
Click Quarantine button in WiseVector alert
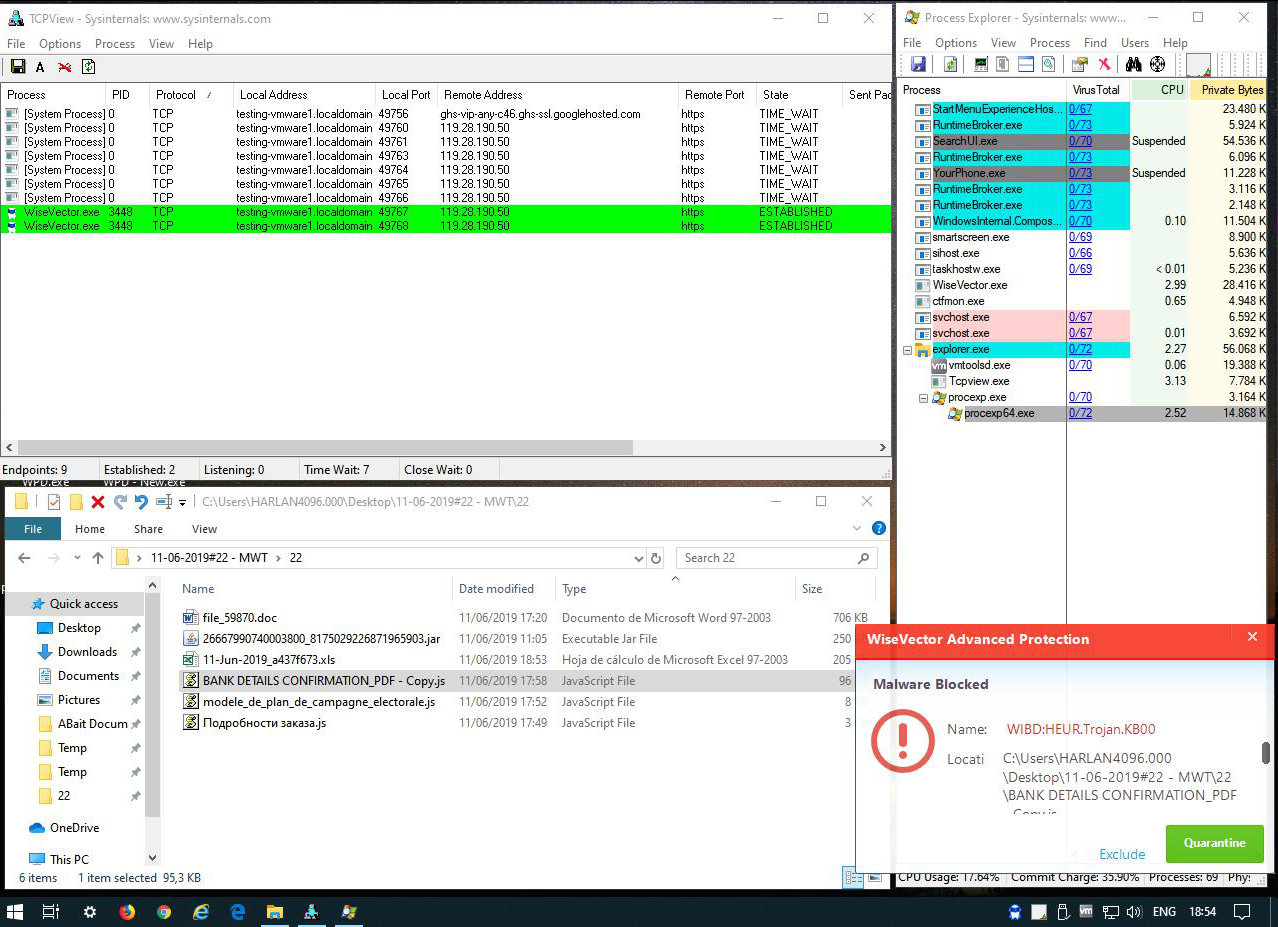[x=1214, y=843]
